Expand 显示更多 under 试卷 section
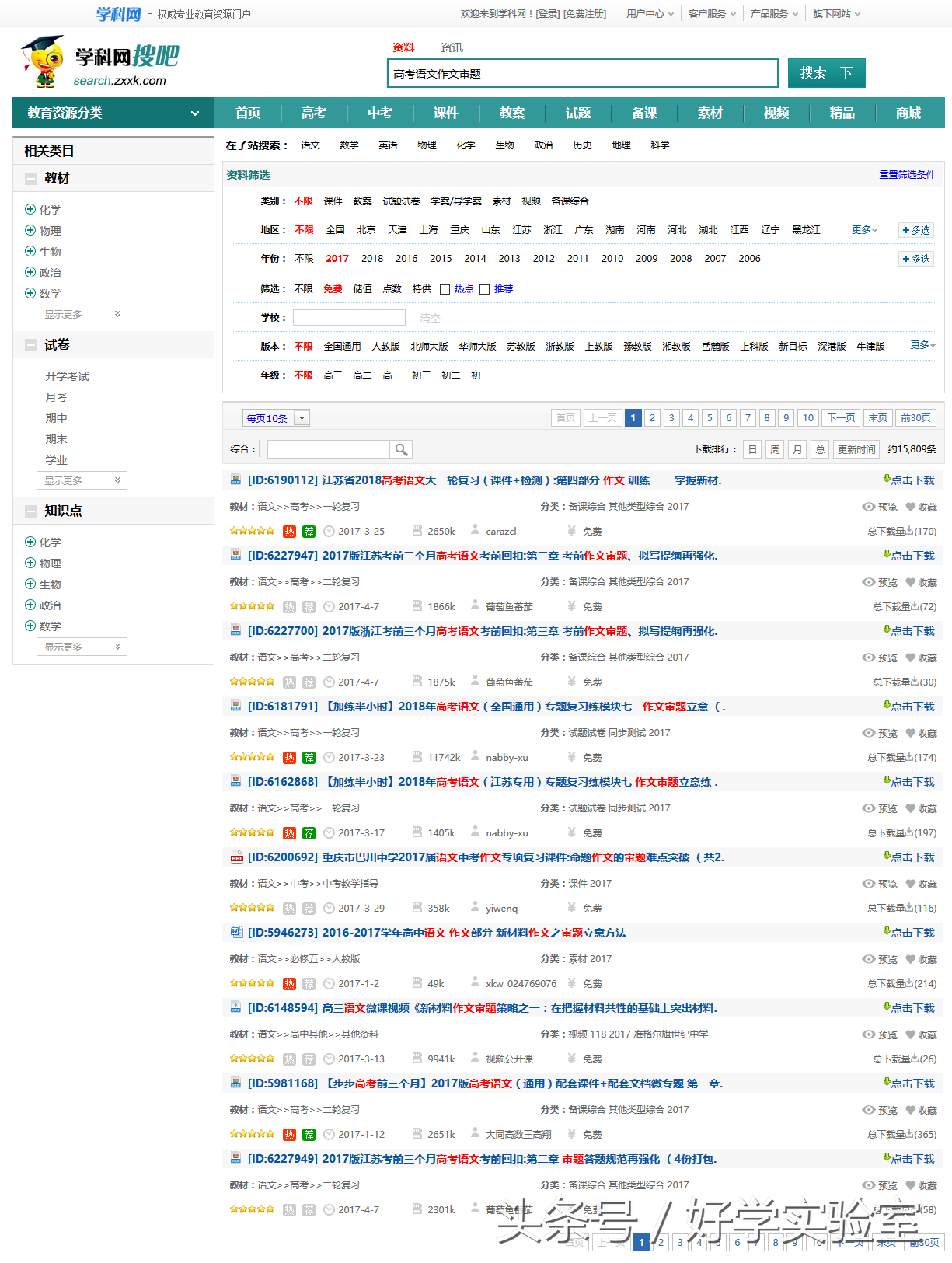 tap(82, 480)
